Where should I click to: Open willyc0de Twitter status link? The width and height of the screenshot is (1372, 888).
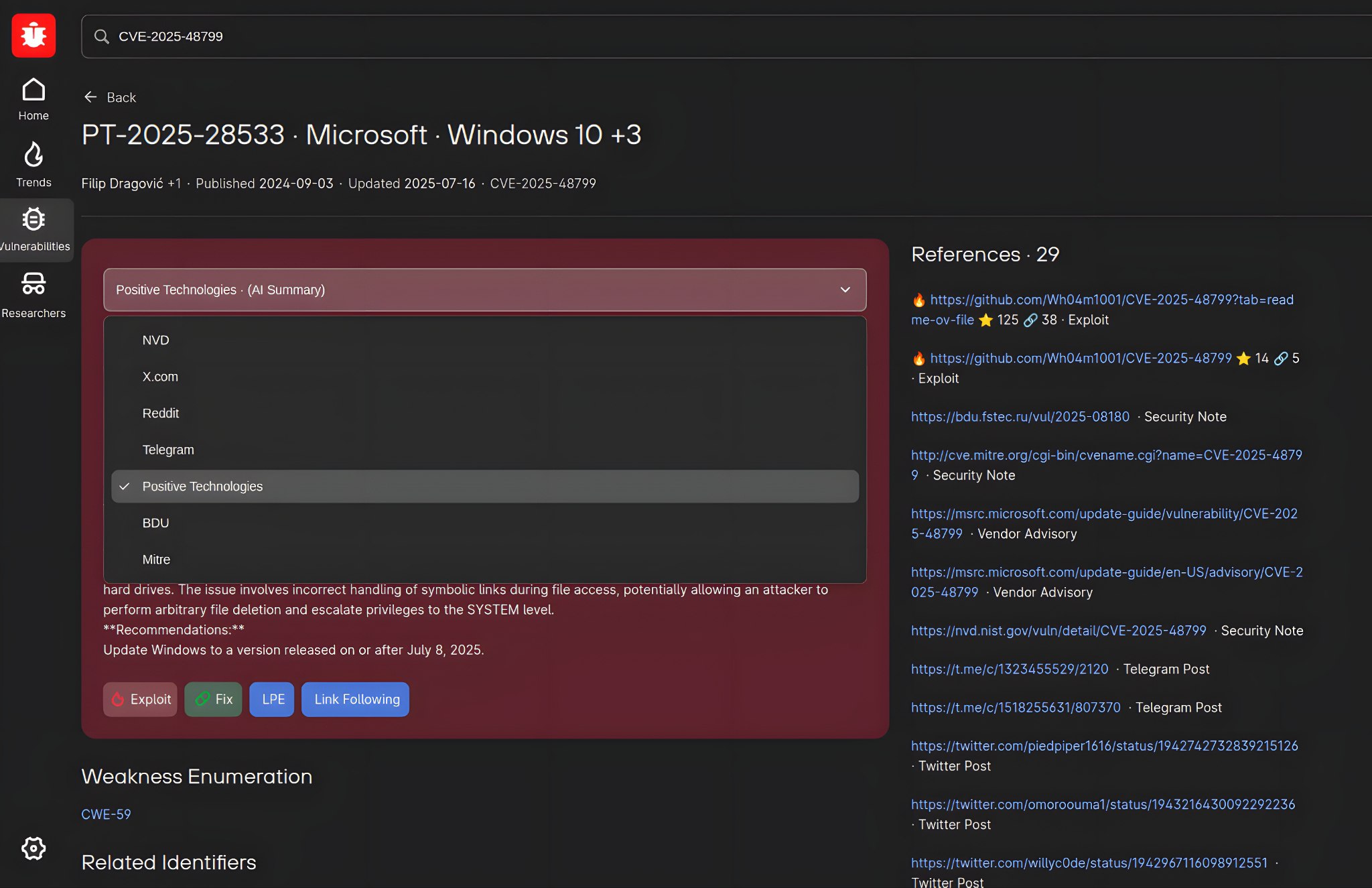click(x=1089, y=863)
